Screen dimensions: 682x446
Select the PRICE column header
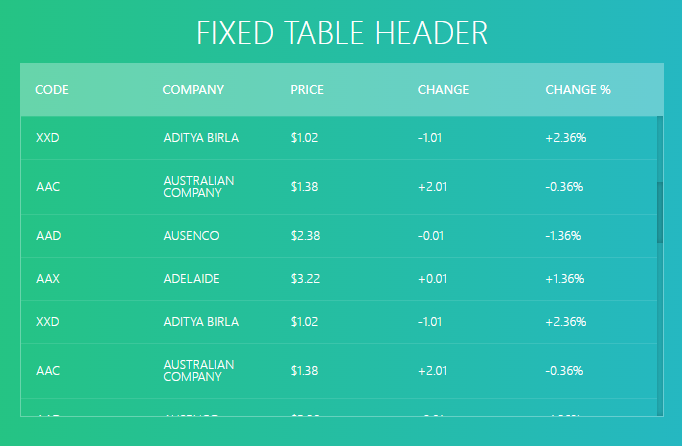point(307,90)
